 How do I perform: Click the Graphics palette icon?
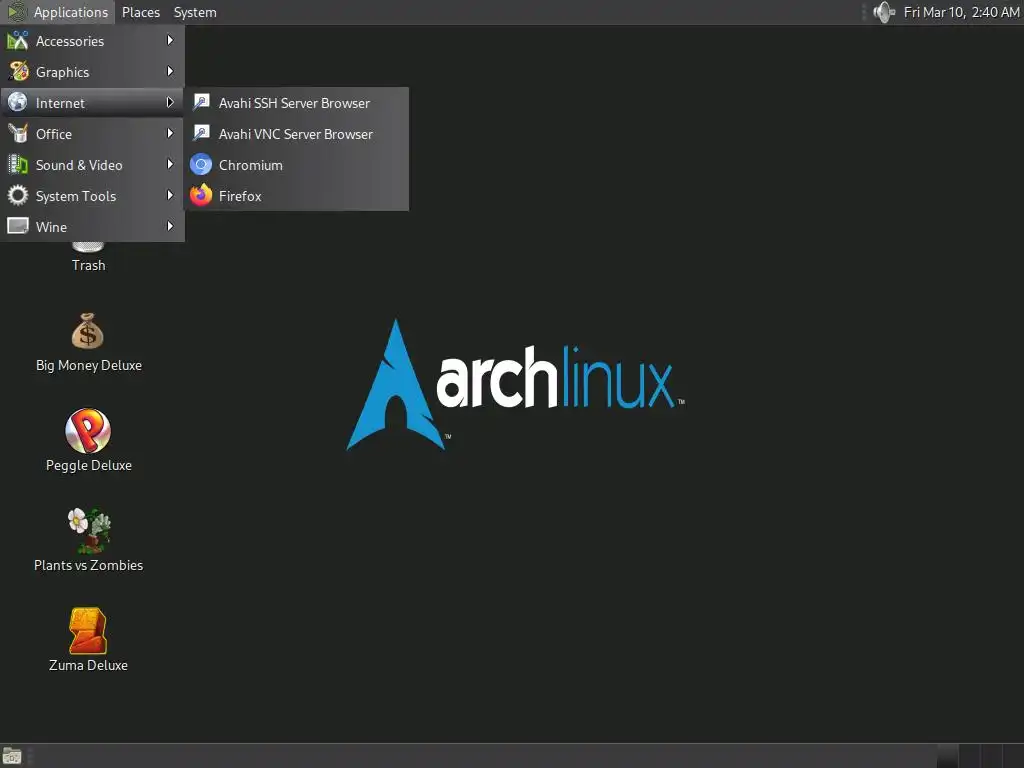pos(18,71)
